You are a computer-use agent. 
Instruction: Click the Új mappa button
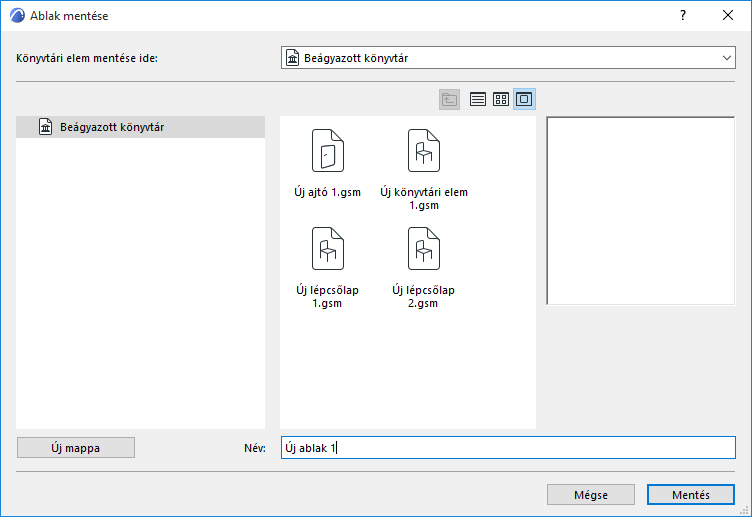tap(76, 447)
